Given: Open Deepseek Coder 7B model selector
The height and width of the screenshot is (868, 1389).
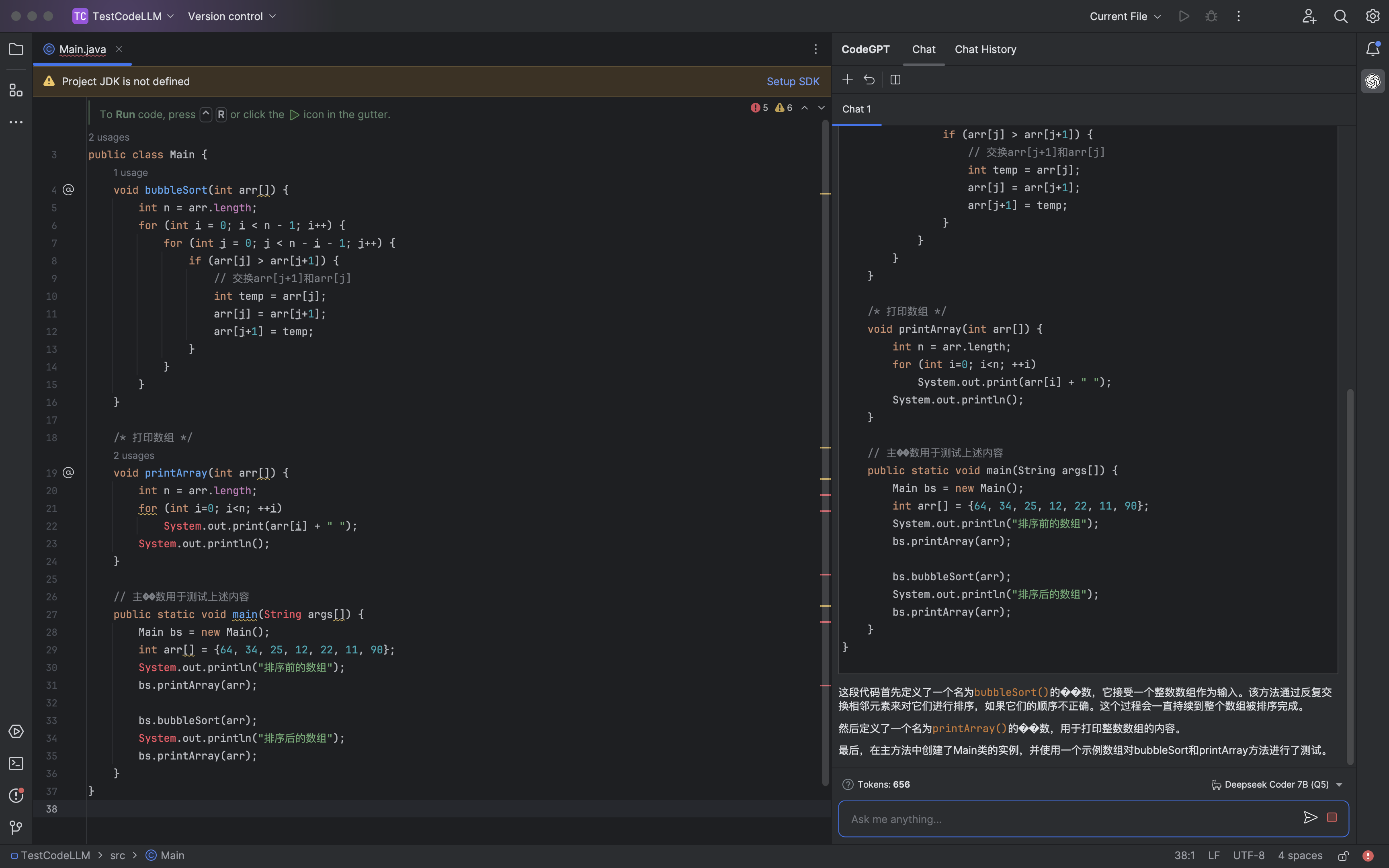Looking at the screenshot, I should coord(1276,784).
